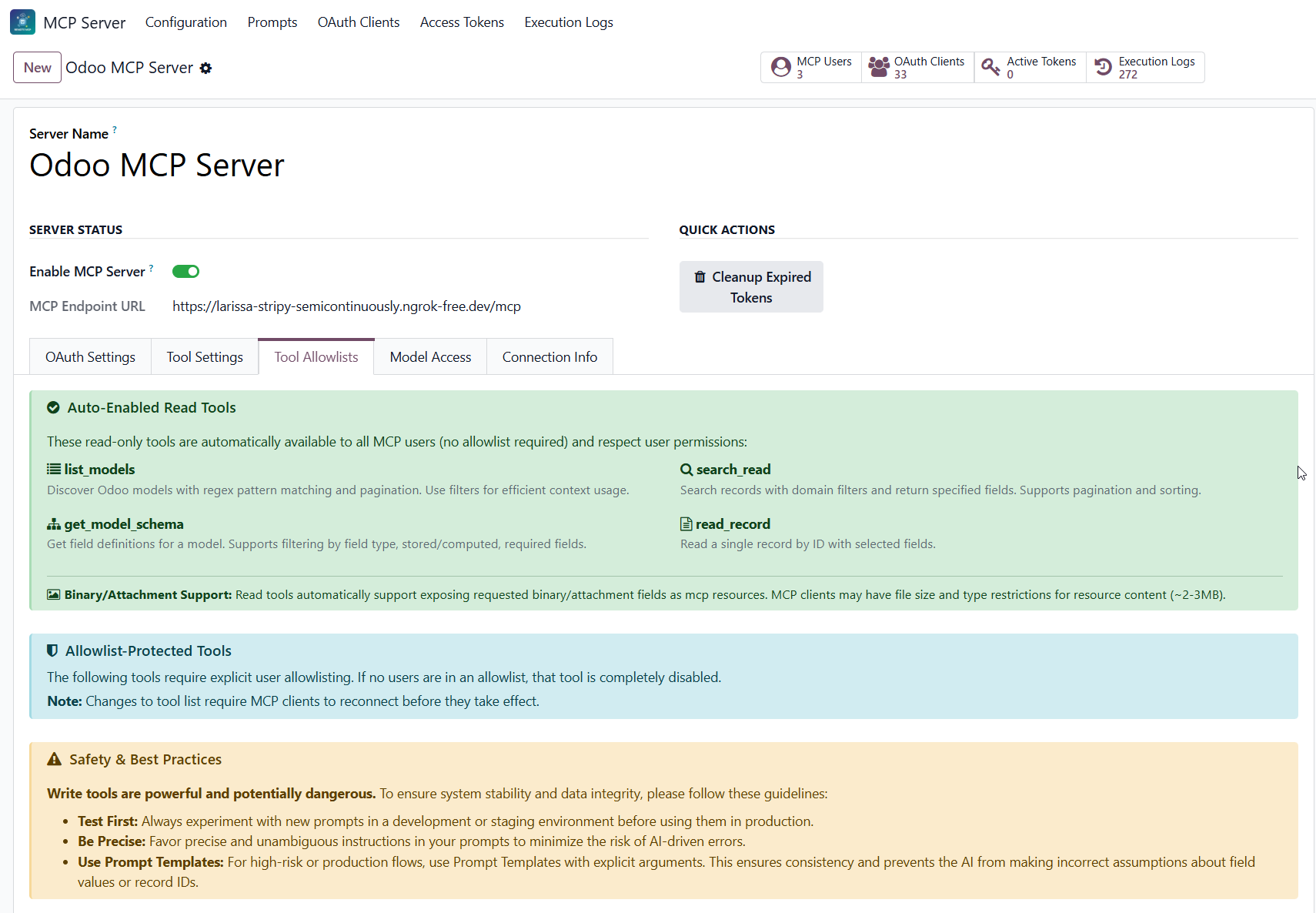The image size is (1316, 913).
Task: Click the OAuth Clients group icon
Action: (x=879, y=67)
